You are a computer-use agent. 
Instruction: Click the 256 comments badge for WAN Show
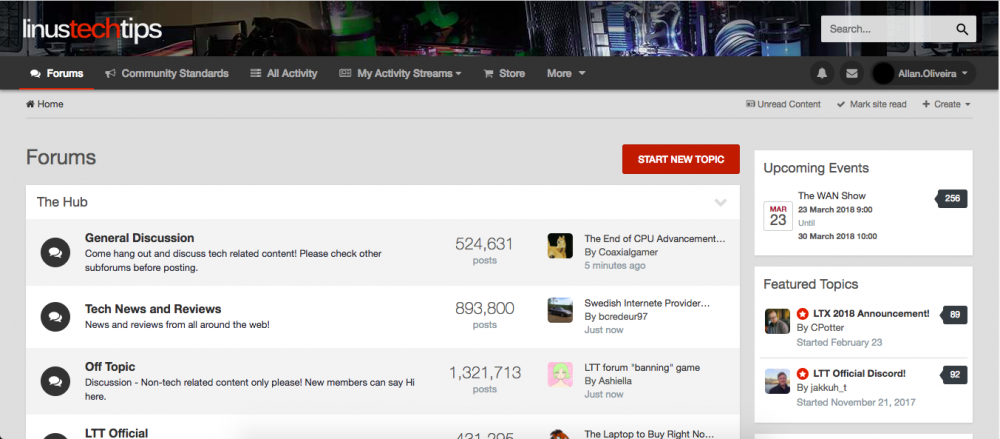[952, 198]
